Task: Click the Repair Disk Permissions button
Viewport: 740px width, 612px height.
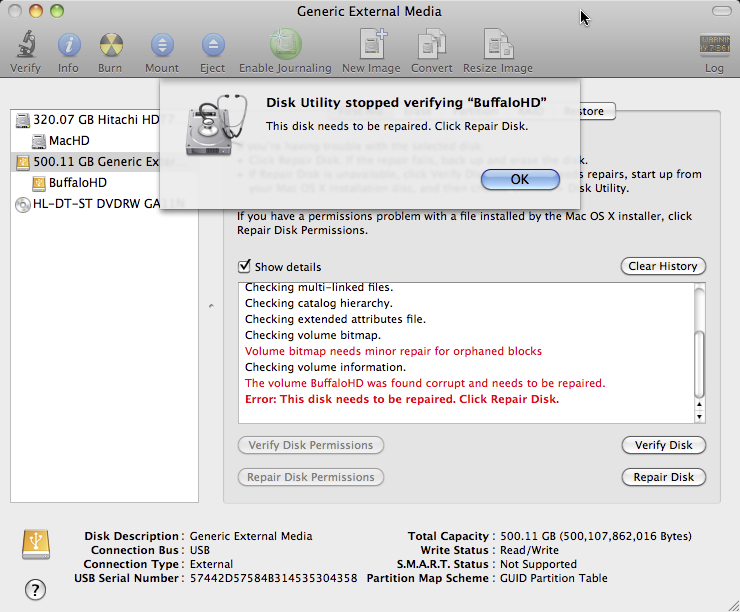Action: pos(311,477)
